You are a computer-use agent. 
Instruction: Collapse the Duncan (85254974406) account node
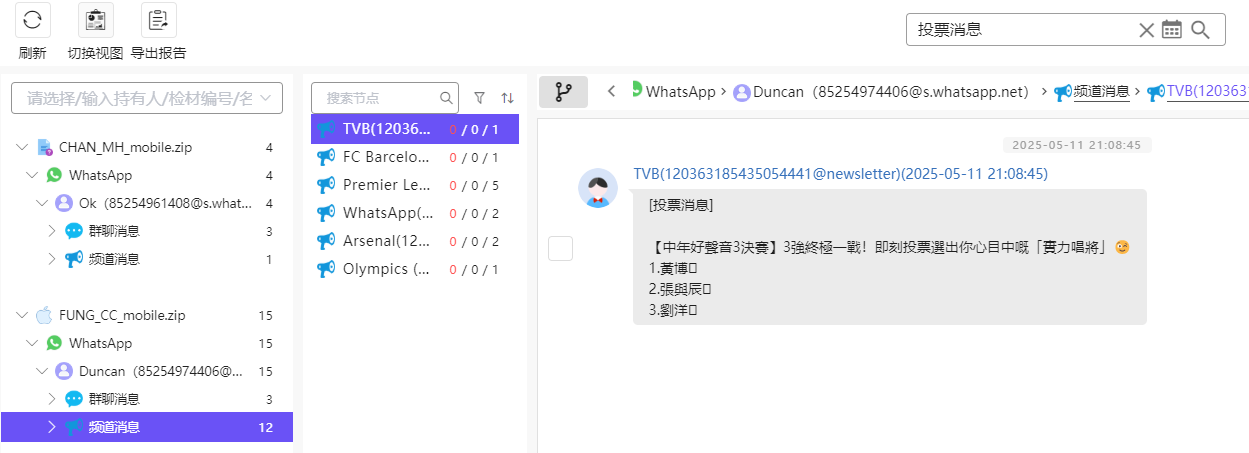42,371
